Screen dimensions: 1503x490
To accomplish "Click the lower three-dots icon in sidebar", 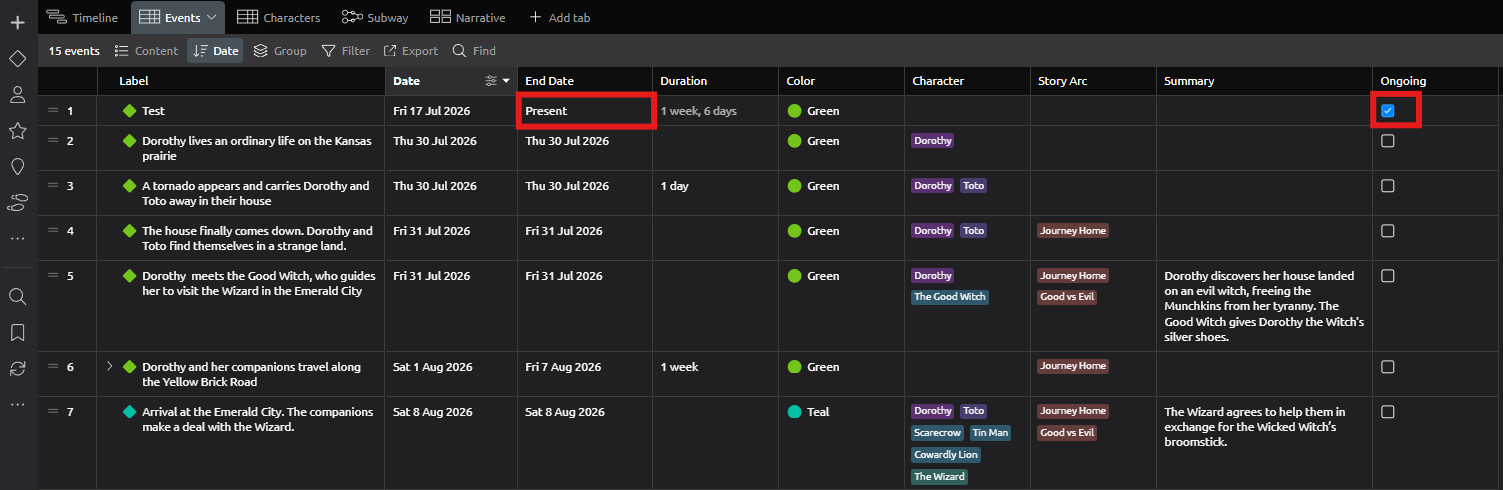I will coord(17,405).
